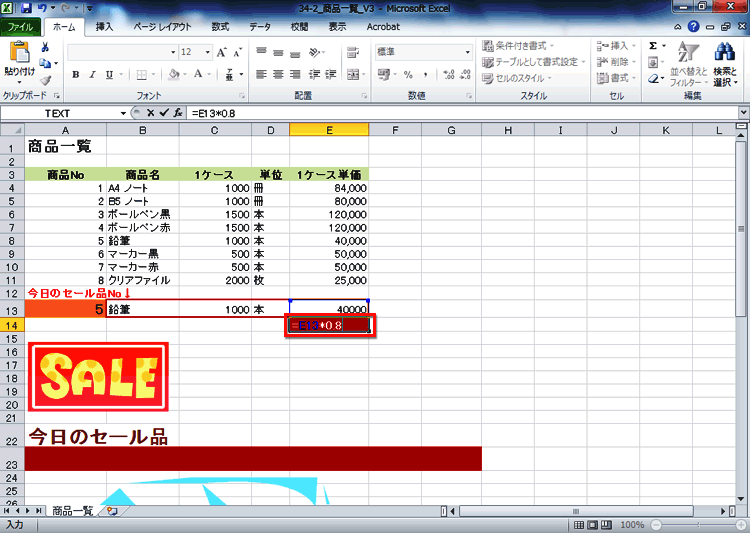Screen dimensions: 750x533
Task: Click the Decrease Font Size icon
Action: pos(238,52)
